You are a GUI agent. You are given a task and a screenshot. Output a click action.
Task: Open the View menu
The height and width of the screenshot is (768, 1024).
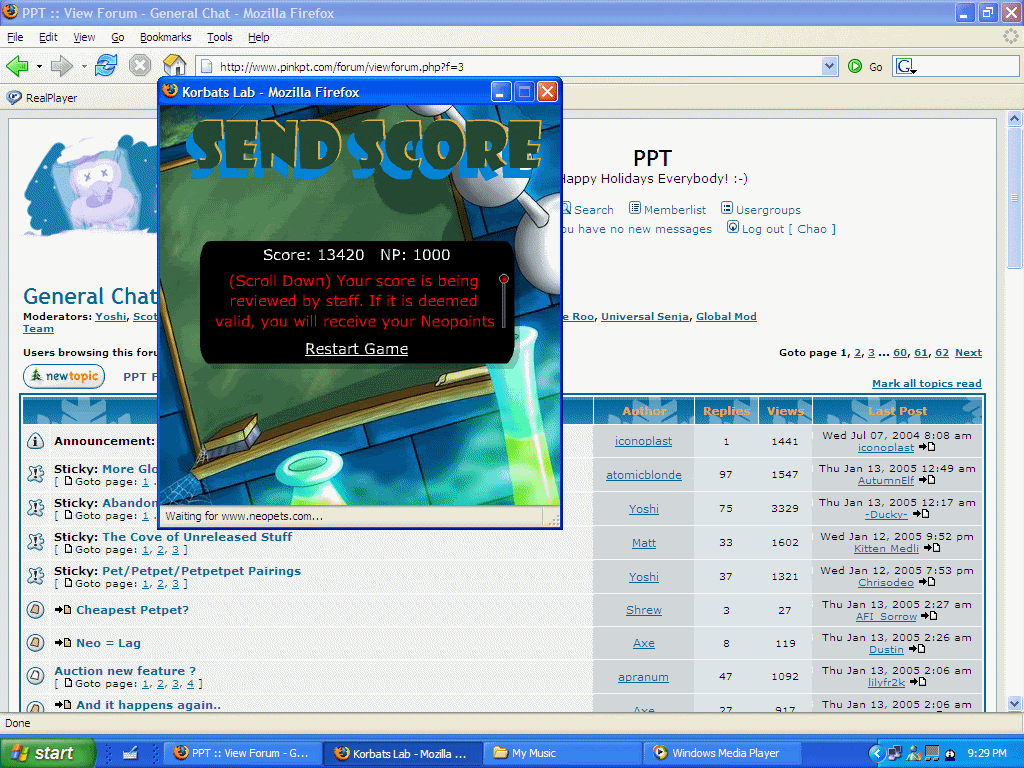[84, 37]
